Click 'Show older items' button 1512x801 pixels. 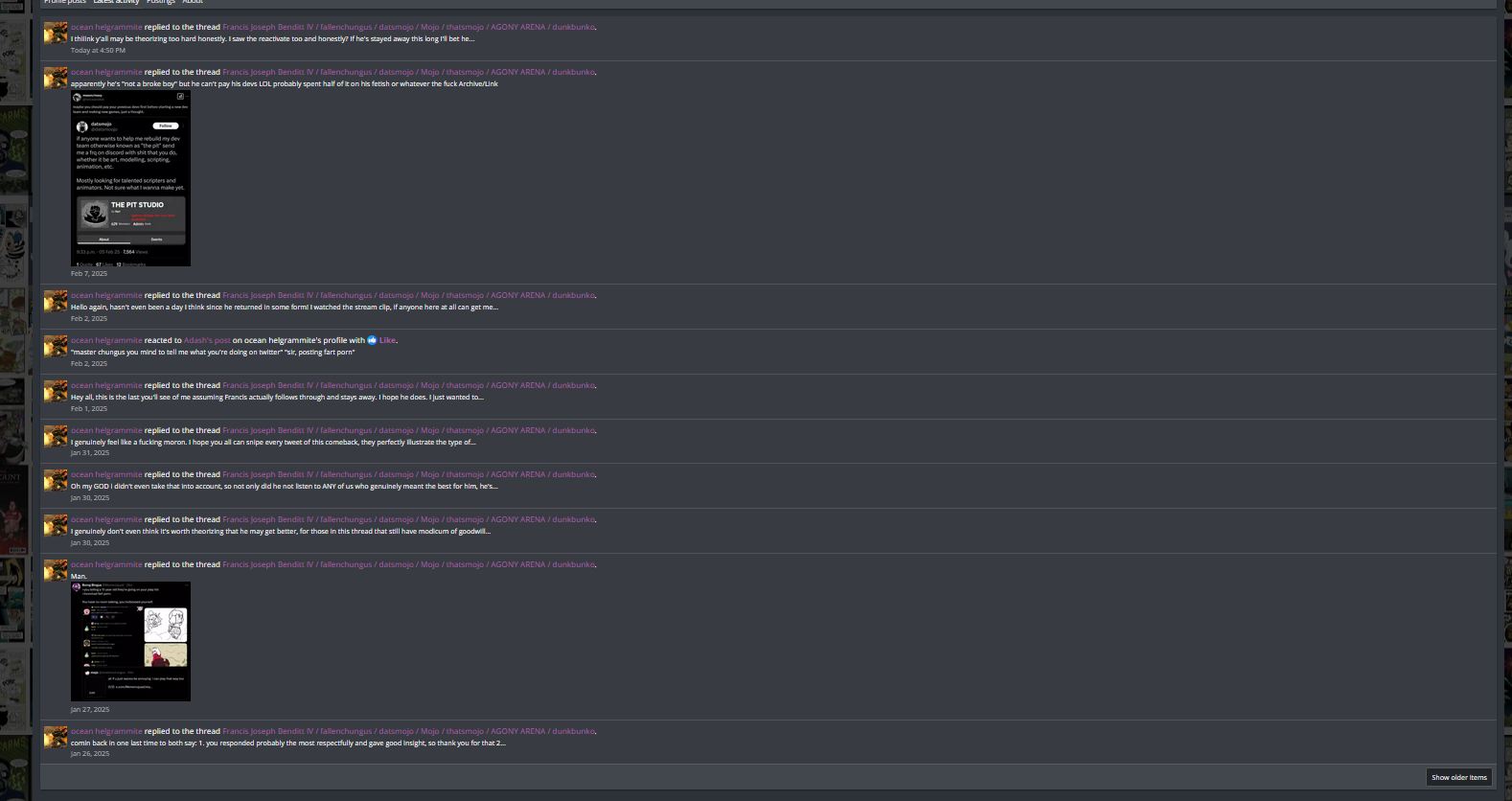coord(1458,777)
